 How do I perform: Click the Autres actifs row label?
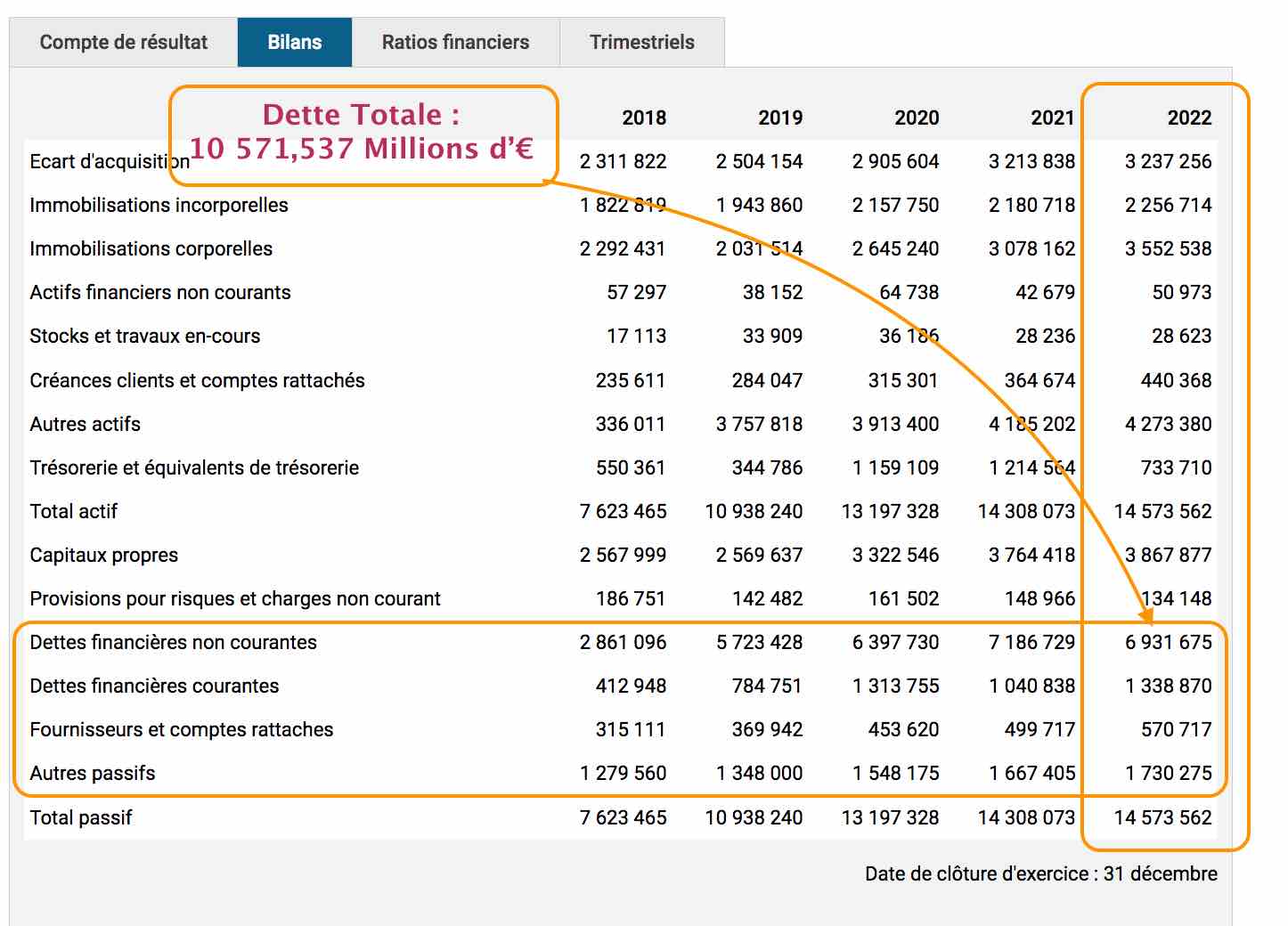(x=85, y=424)
